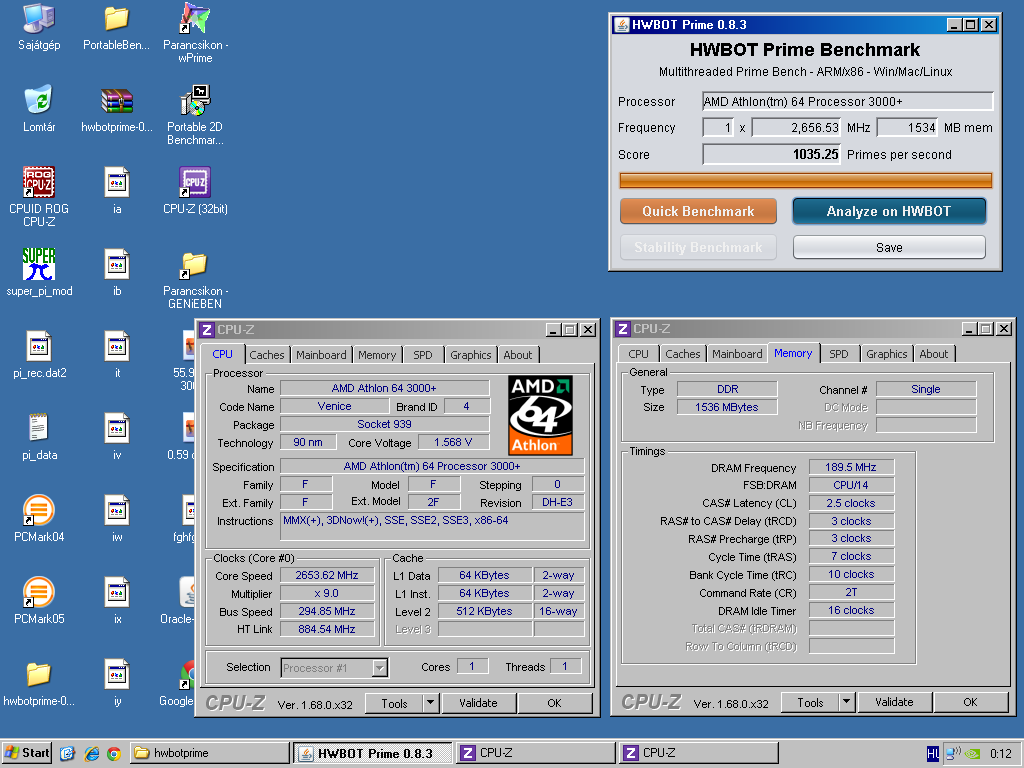Click HWBOT Prime 0.8.3 taskbar button
Screen dimensions: 1024x768
pos(373,753)
